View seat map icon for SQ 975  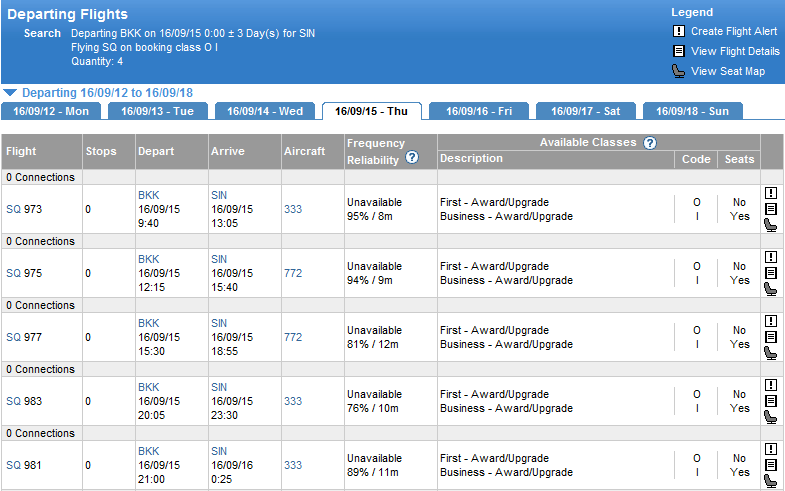pos(771,289)
